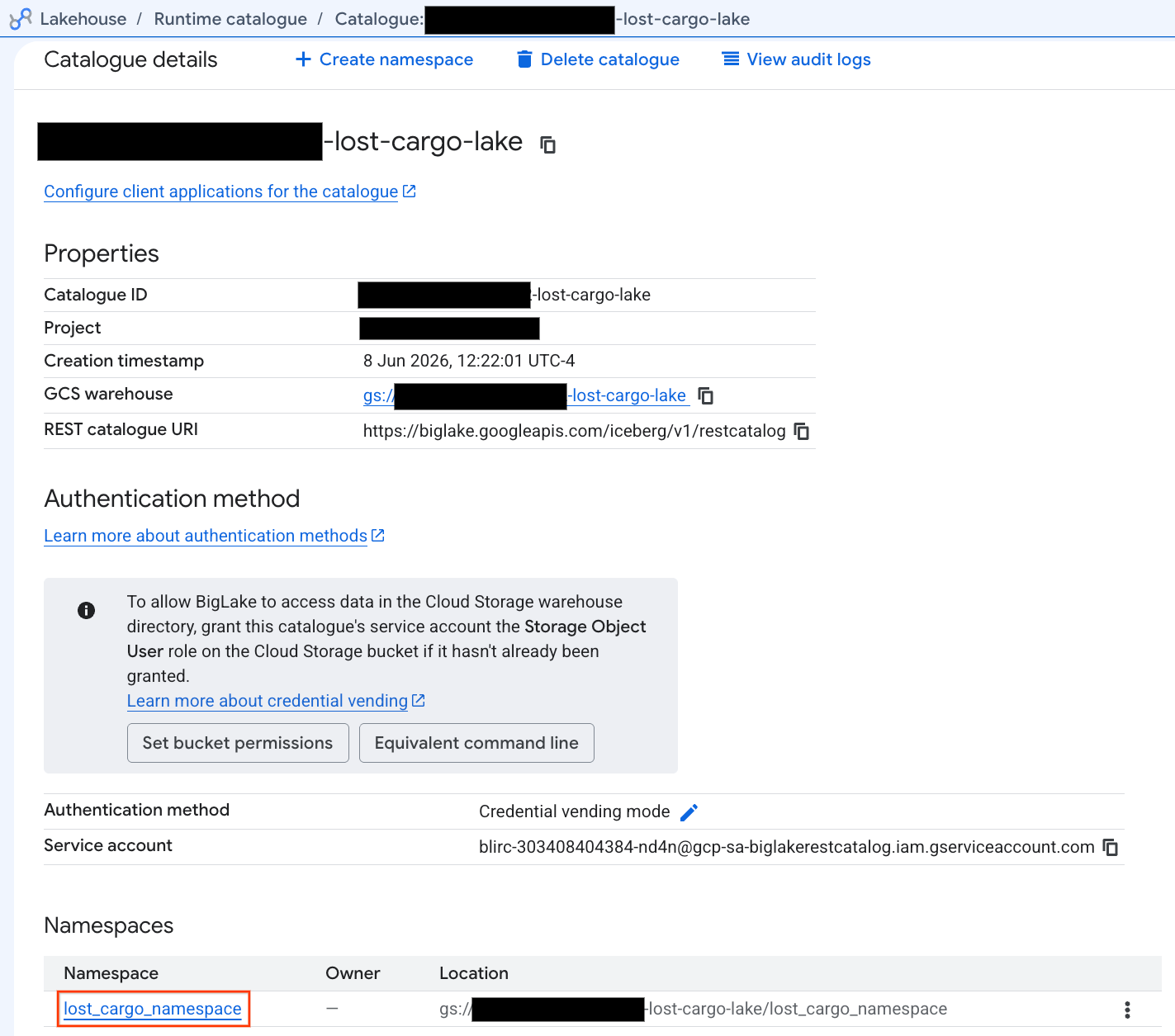Image resolution: width=1175 pixels, height=1036 pixels.
Task: Click the Creation timestamp property label
Action: tap(124, 361)
